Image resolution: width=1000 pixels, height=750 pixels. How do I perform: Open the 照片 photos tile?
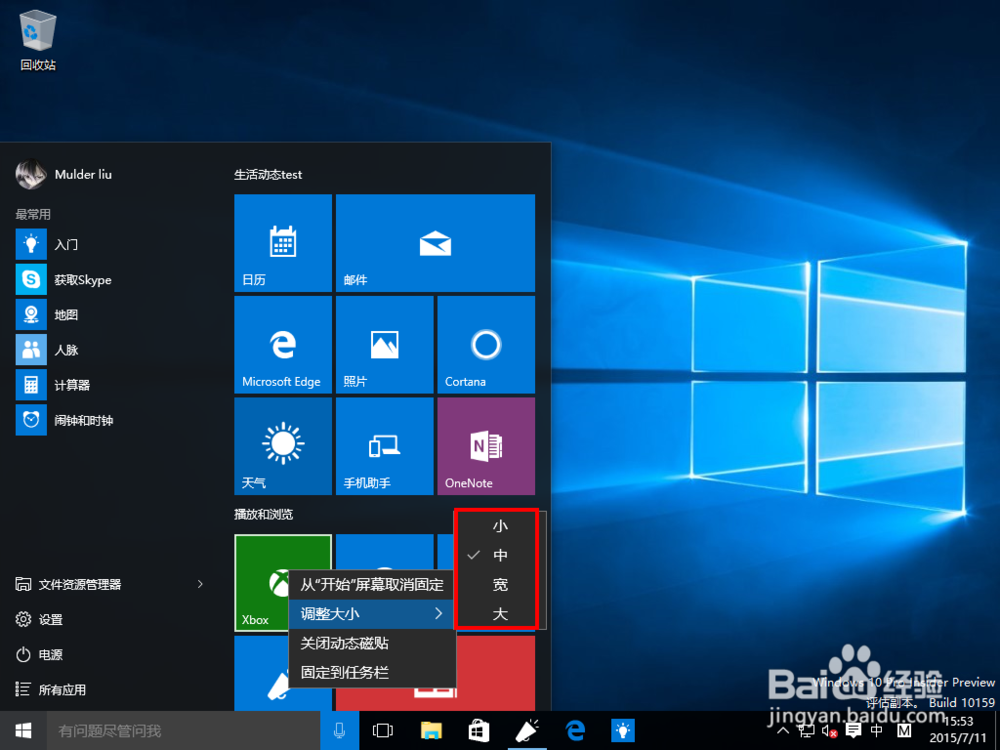[385, 344]
